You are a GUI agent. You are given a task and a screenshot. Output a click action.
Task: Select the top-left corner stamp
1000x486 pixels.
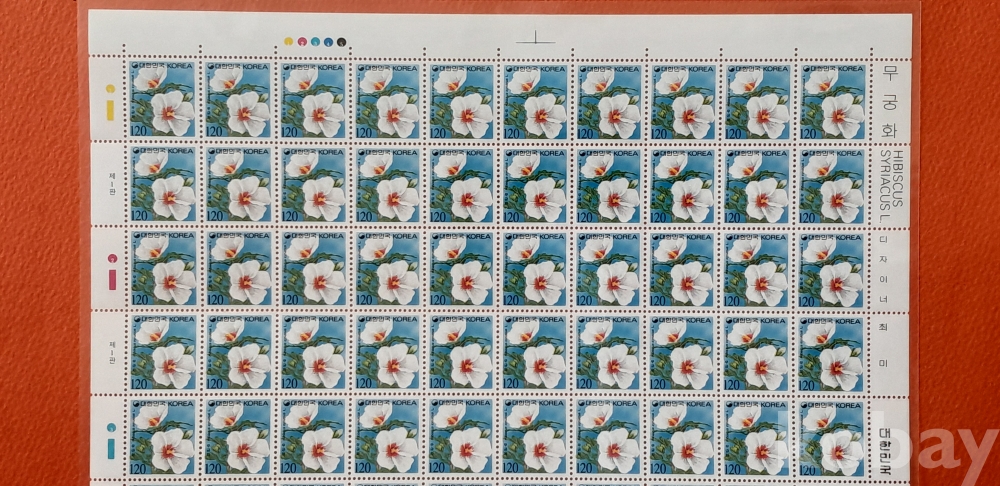163,100
